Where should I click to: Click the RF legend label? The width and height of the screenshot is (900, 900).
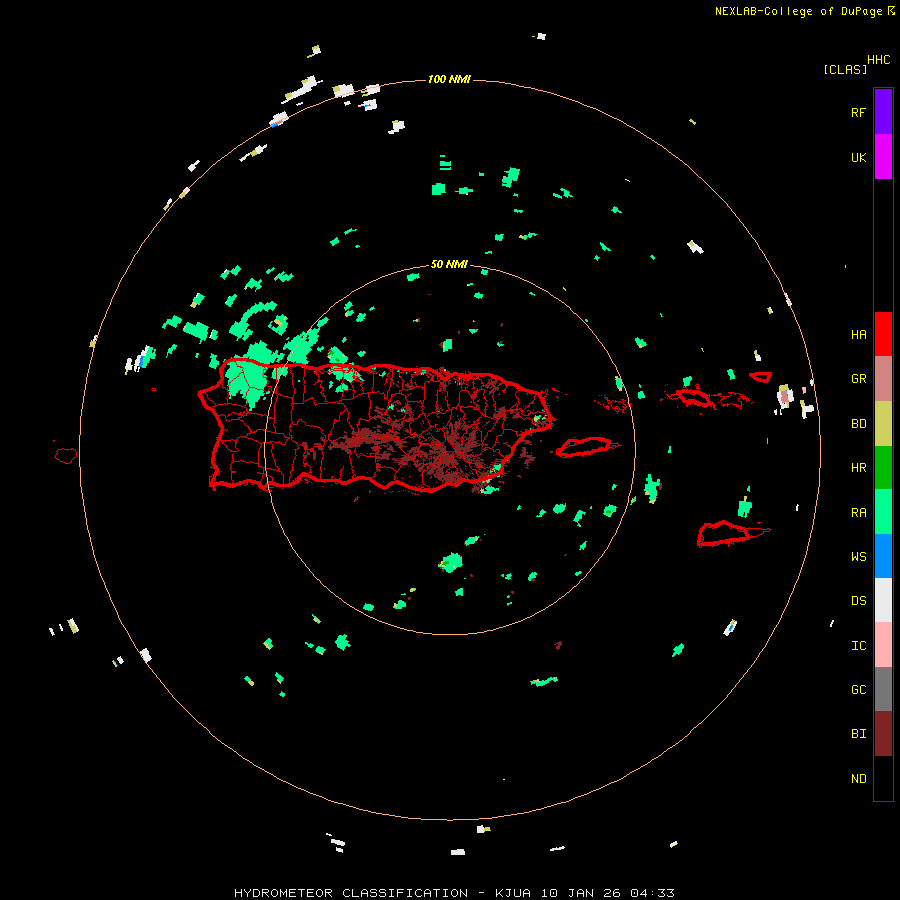click(858, 112)
